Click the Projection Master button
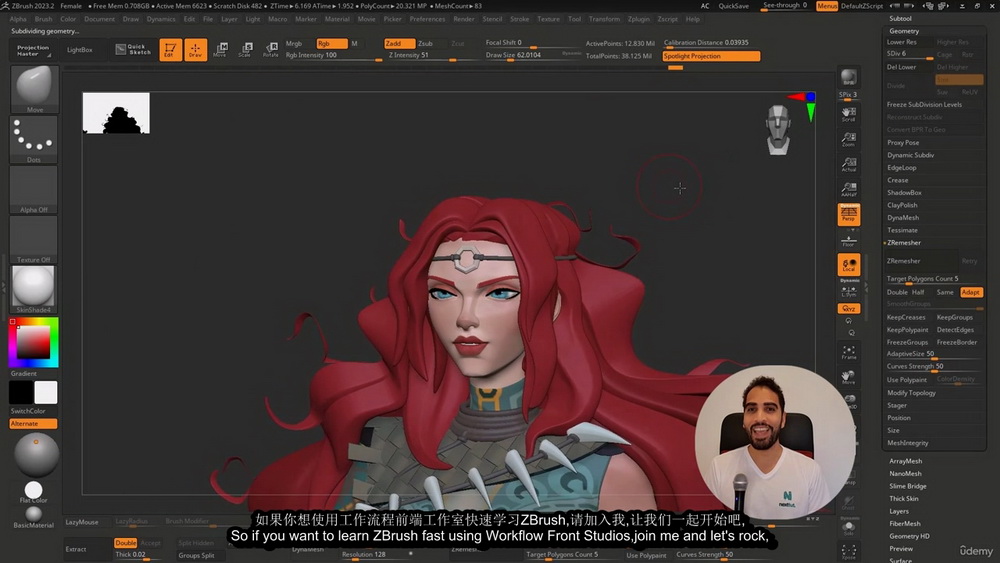Image resolution: width=1000 pixels, height=563 pixels. coord(33,50)
